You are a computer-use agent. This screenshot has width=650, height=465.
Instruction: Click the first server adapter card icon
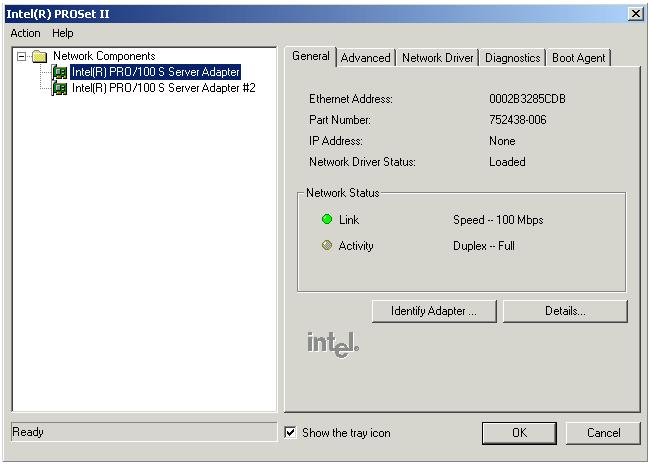tap(60, 73)
